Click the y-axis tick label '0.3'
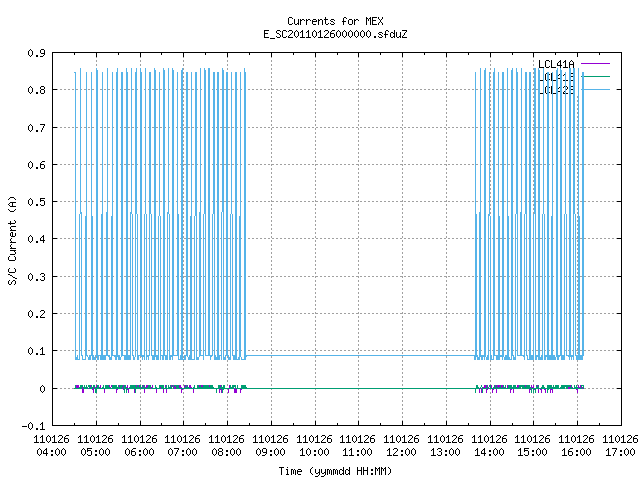640x480 pixels. 37,277
